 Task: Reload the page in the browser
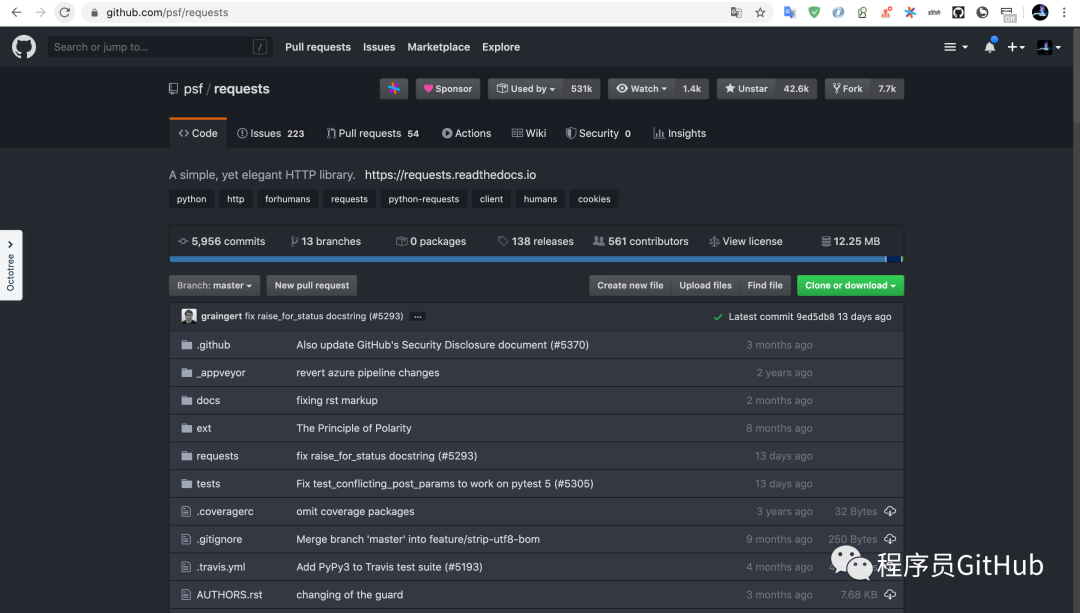point(64,12)
